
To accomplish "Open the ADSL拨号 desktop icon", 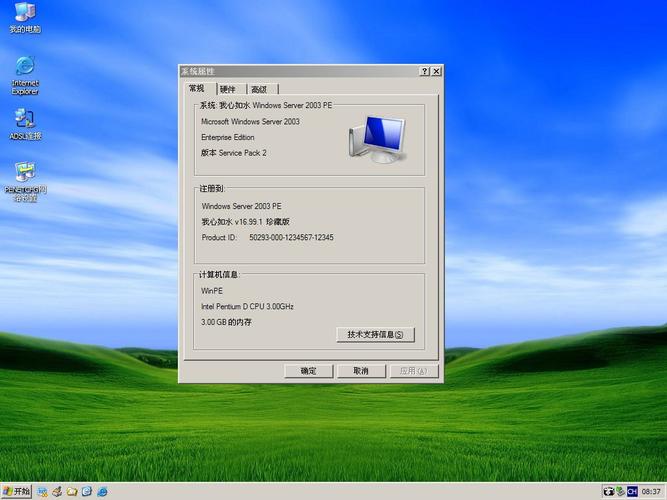I will tap(25, 124).
